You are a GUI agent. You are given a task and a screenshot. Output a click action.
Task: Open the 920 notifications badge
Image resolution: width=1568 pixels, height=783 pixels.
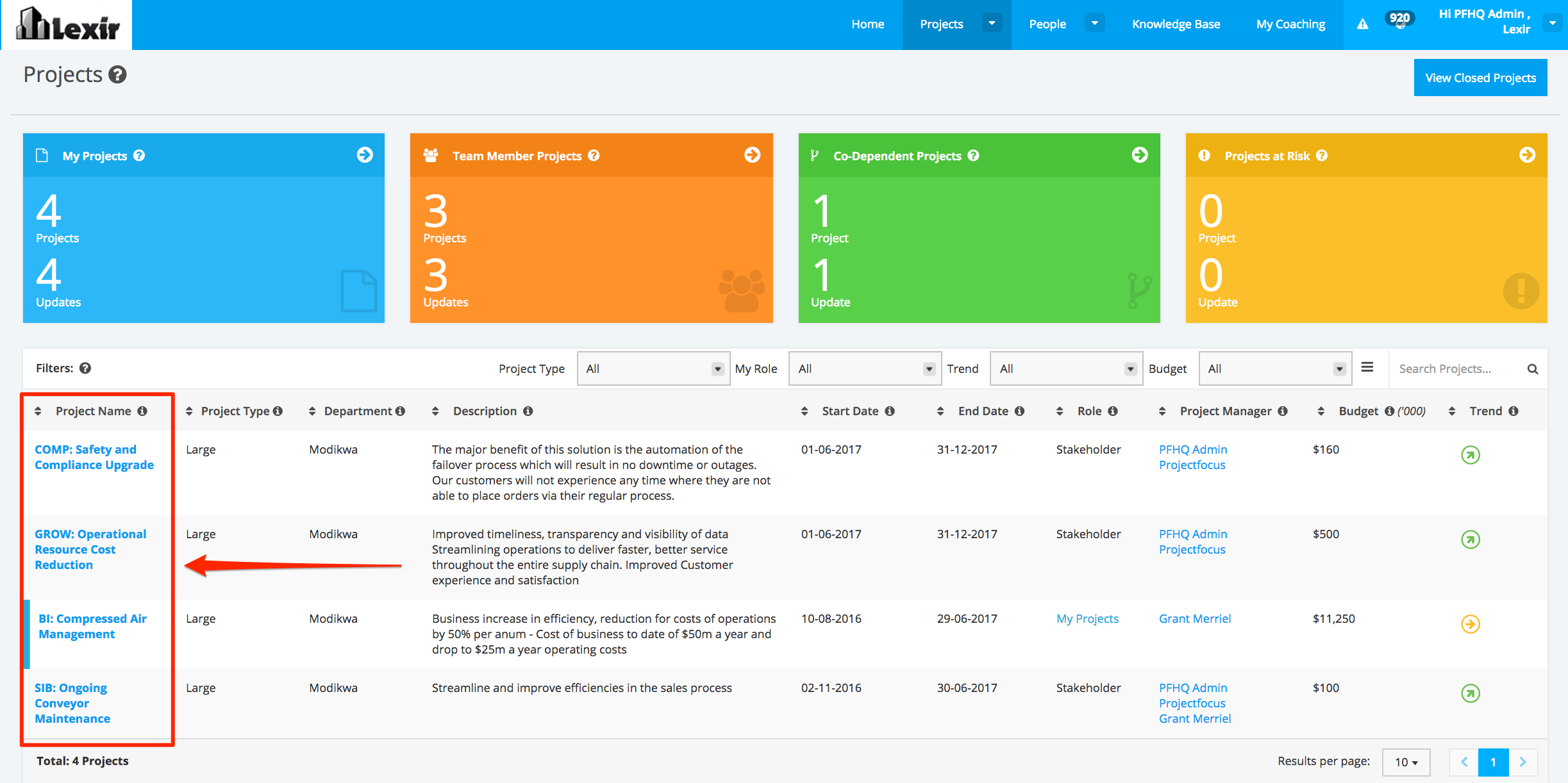tap(1399, 19)
